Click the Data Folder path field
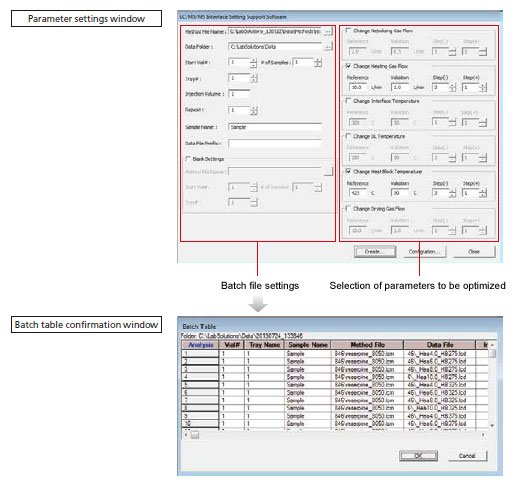 point(275,47)
